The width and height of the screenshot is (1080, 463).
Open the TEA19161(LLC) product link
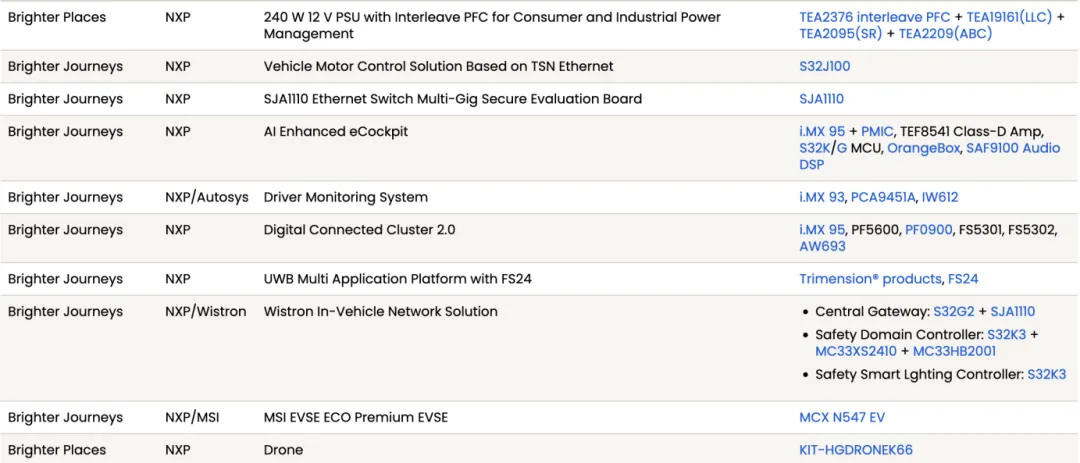point(1009,17)
